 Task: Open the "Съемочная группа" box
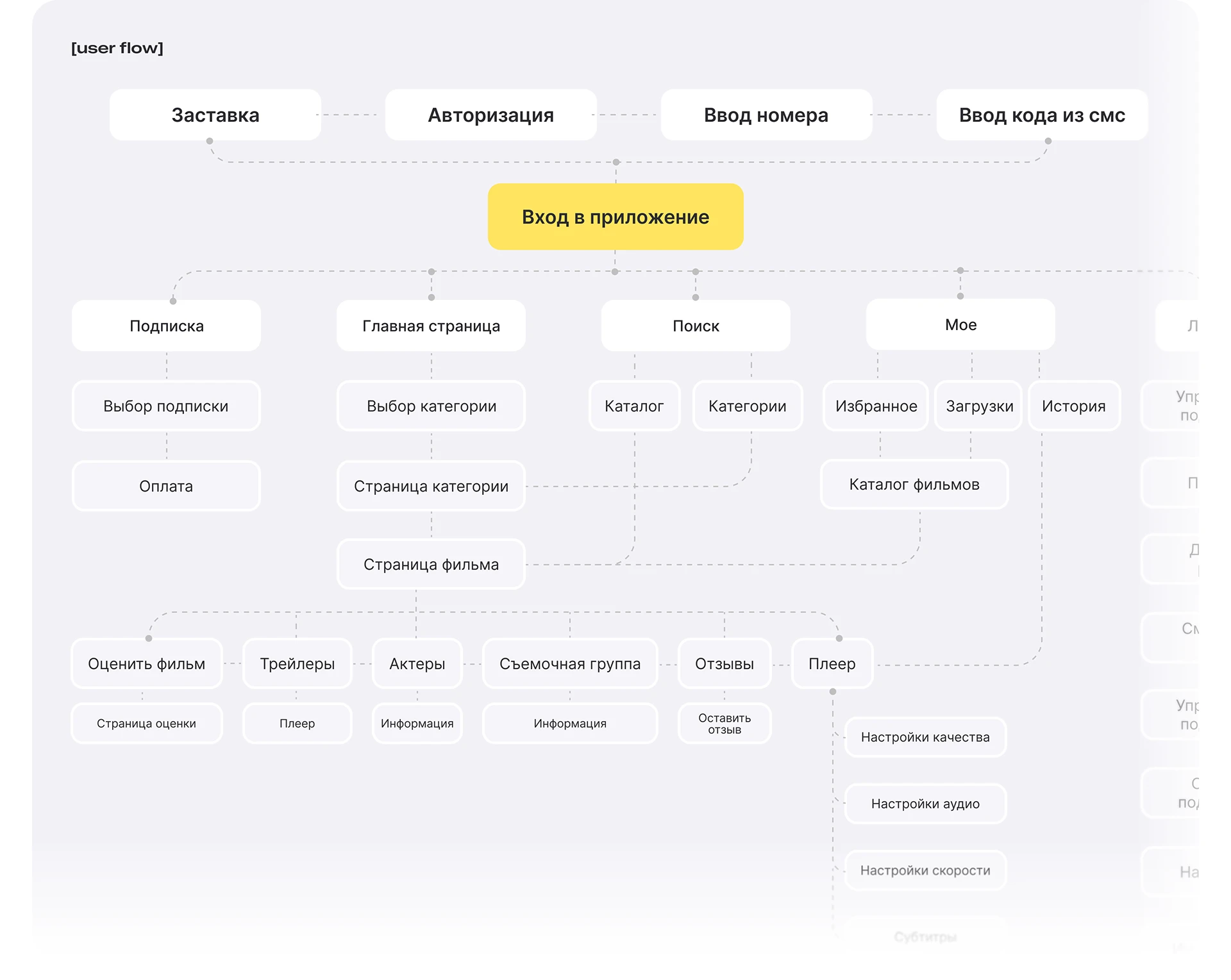(x=570, y=664)
